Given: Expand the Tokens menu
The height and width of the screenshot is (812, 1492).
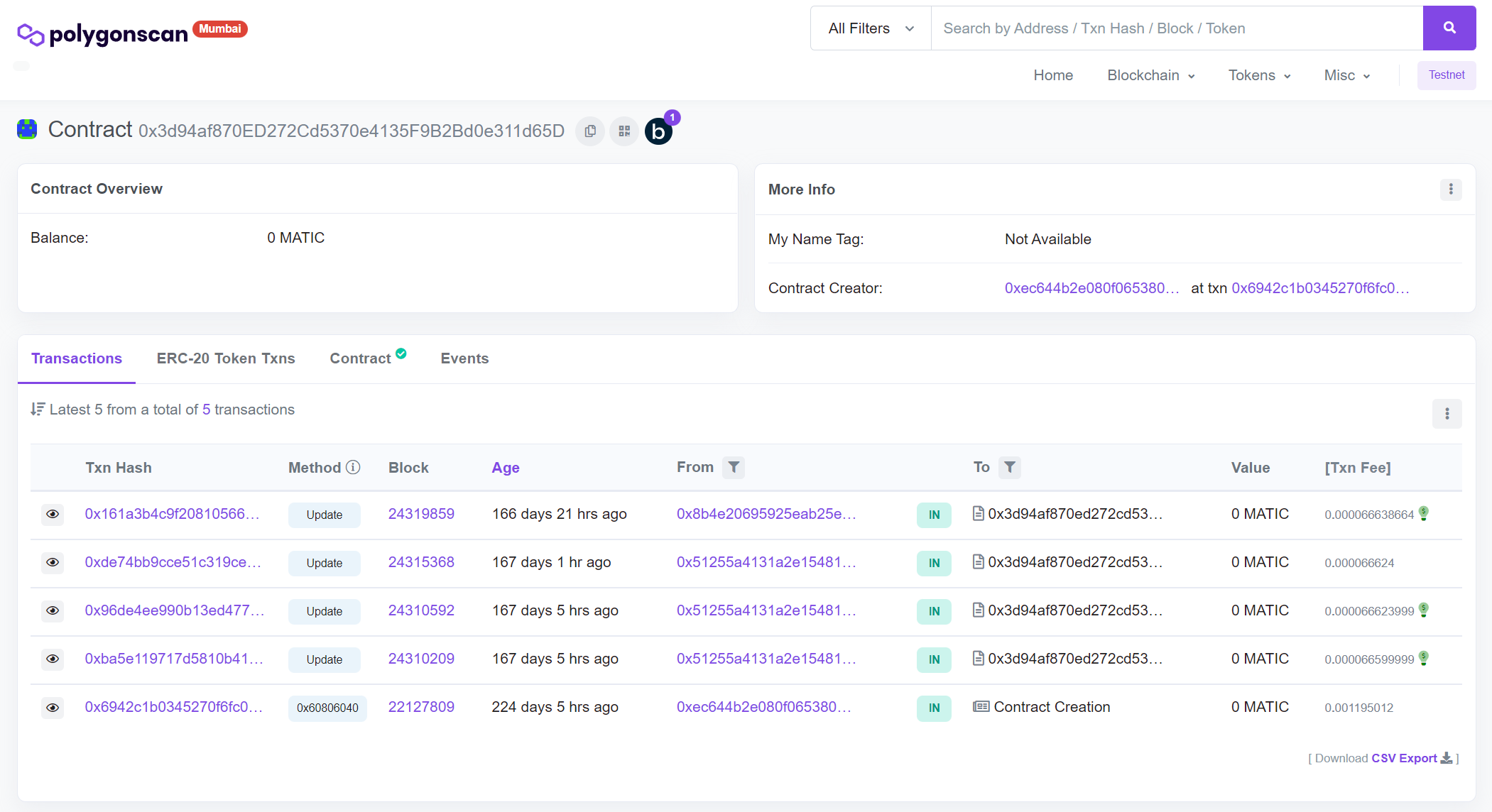Looking at the screenshot, I should coord(1260,75).
